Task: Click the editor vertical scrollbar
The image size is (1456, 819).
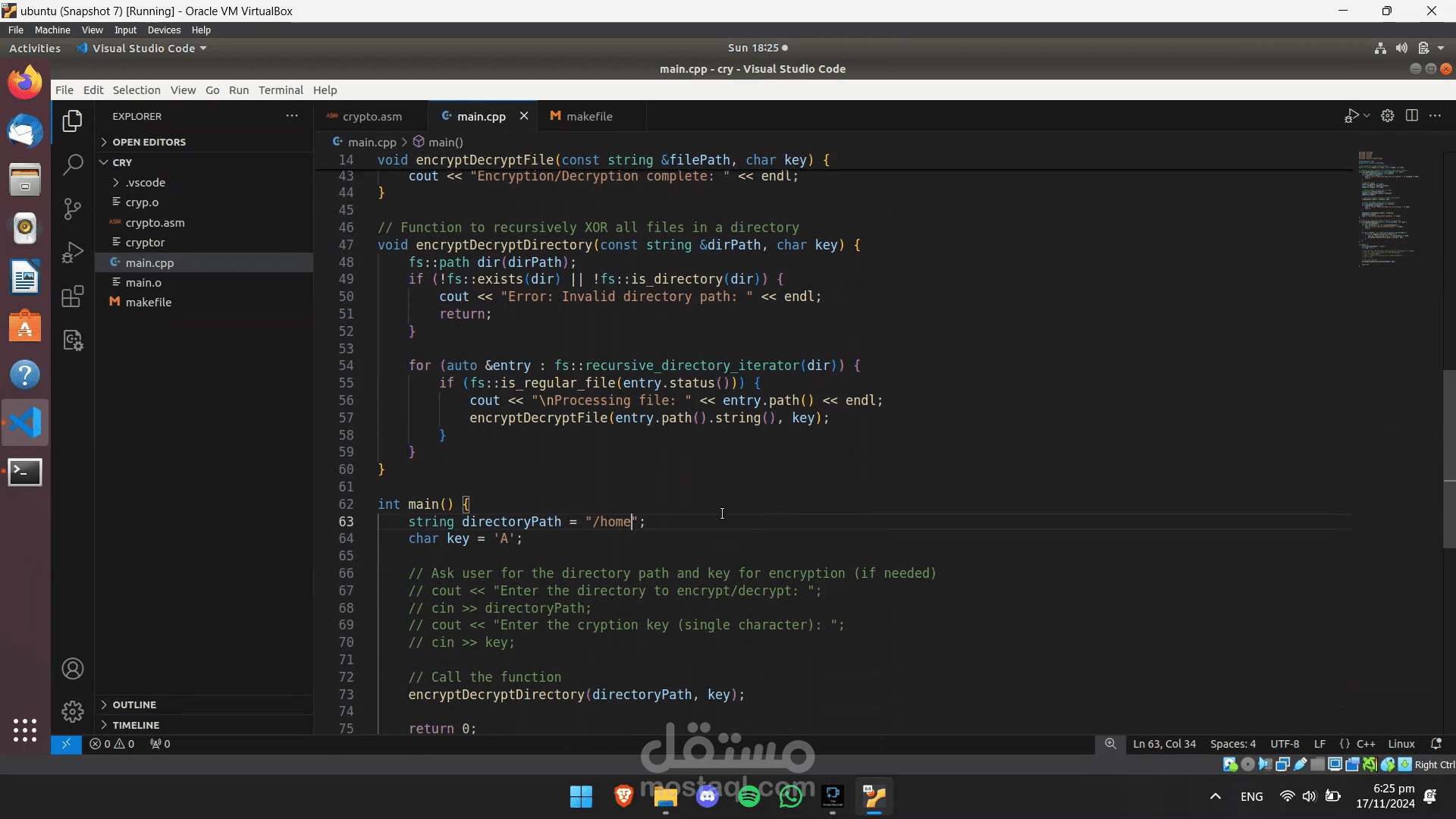Action: [1449, 458]
